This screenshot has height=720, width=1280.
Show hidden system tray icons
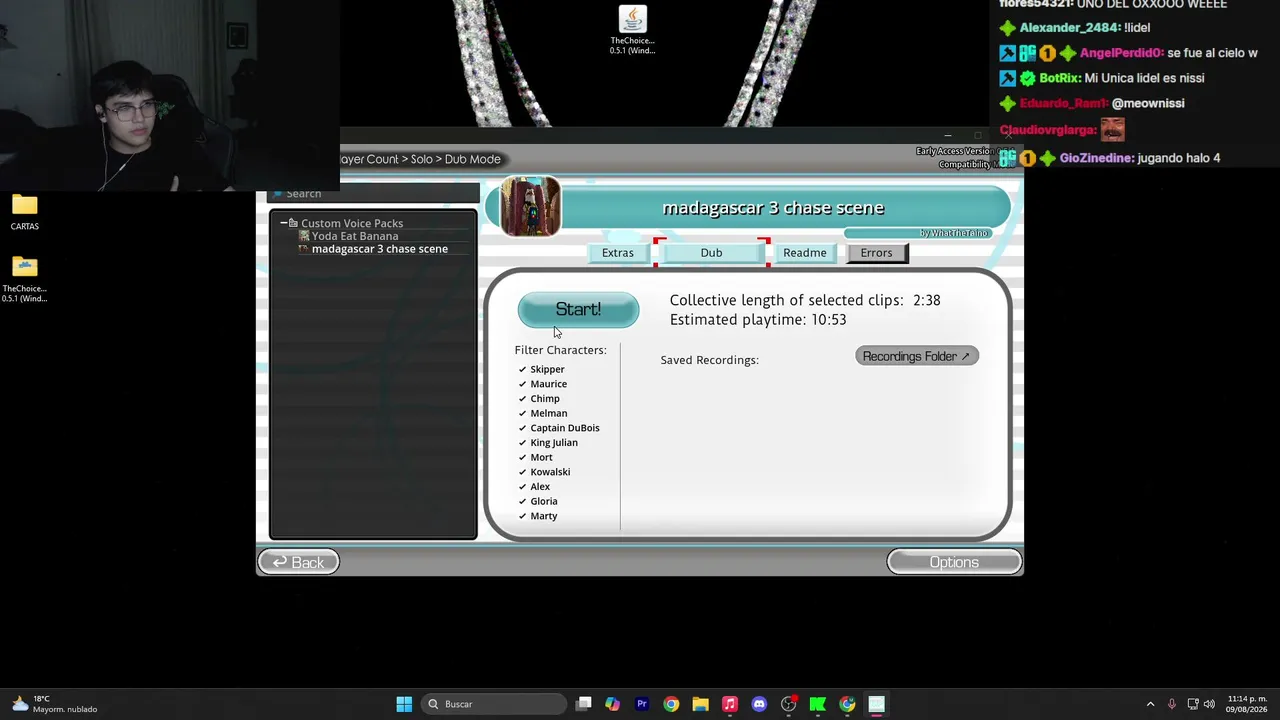pyautogui.click(x=1150, y=704)
